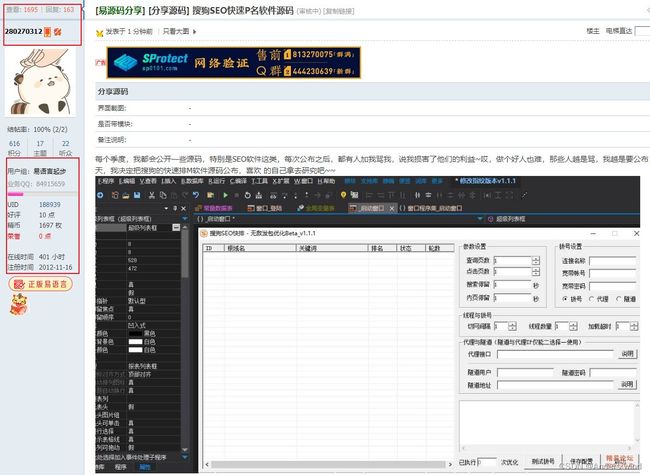Click the 加载超时 spinner arrows
This screenshot has width=650, height=475.
634,327
